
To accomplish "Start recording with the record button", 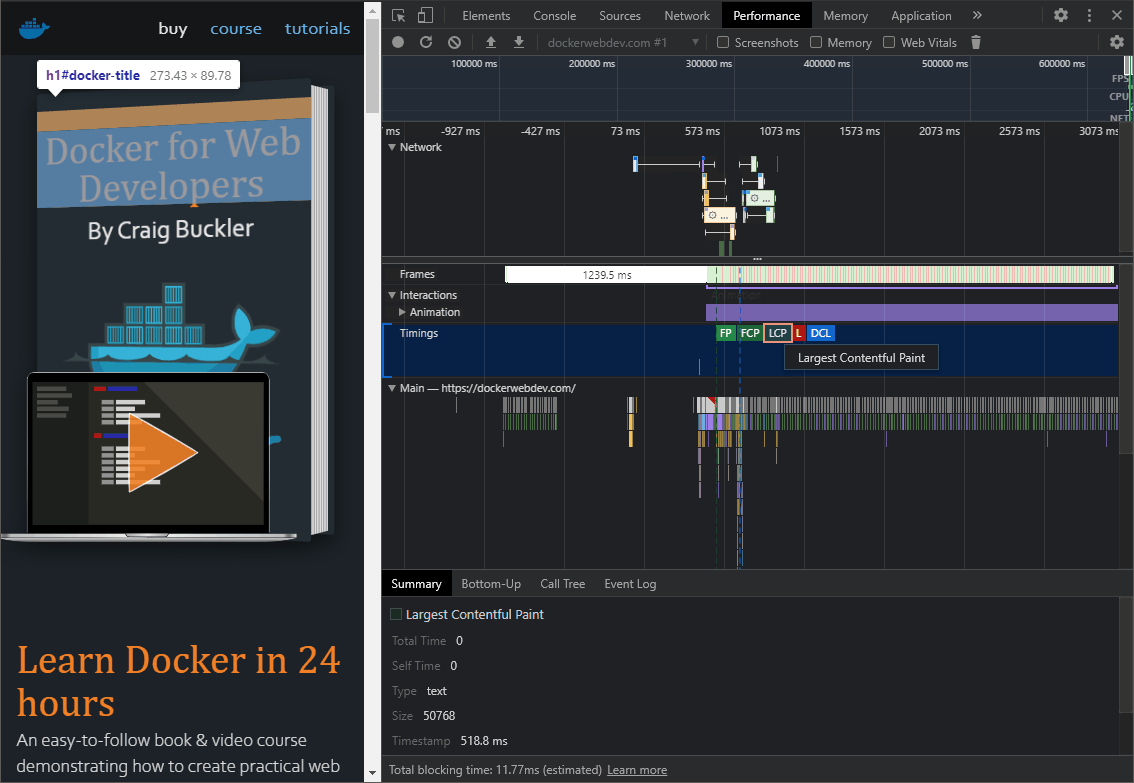I will coord(398,42).
